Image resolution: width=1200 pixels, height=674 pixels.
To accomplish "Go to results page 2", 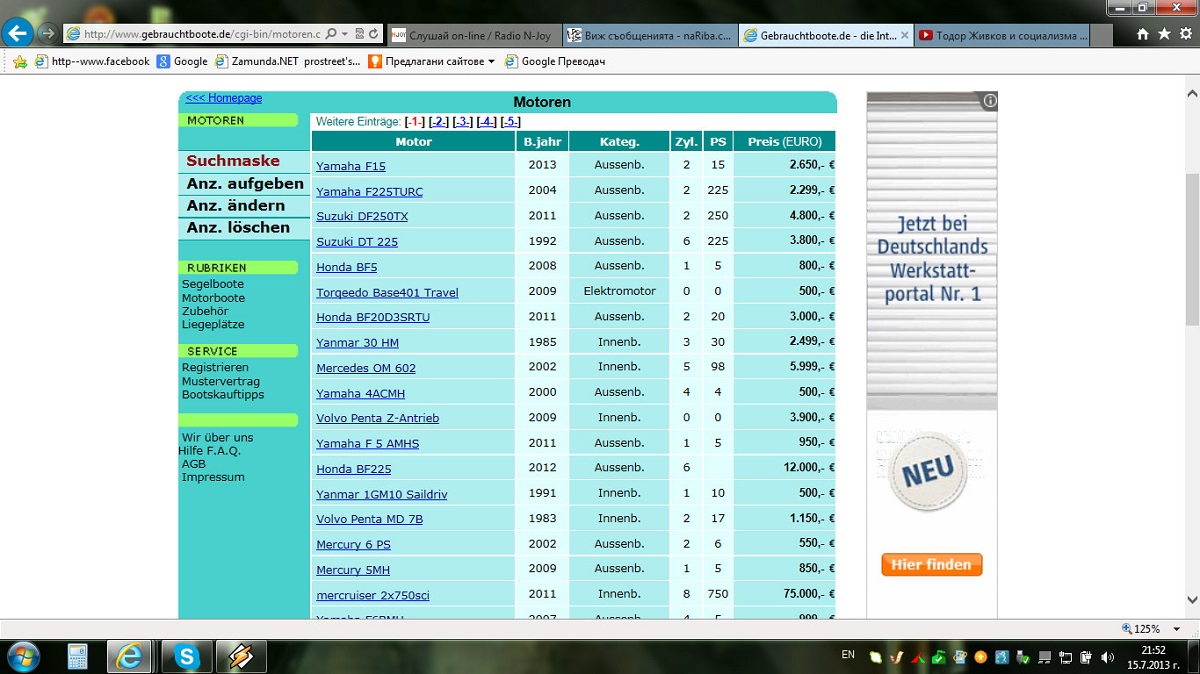I will [438, 121].
